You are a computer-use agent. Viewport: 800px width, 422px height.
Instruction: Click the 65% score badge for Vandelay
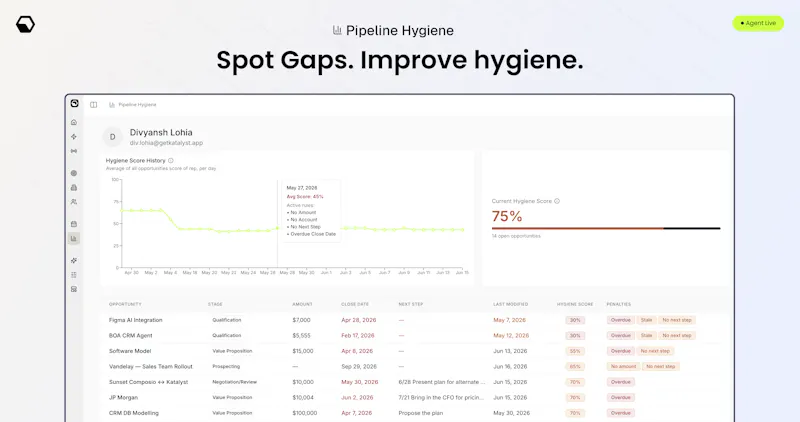tap(575, 366)
